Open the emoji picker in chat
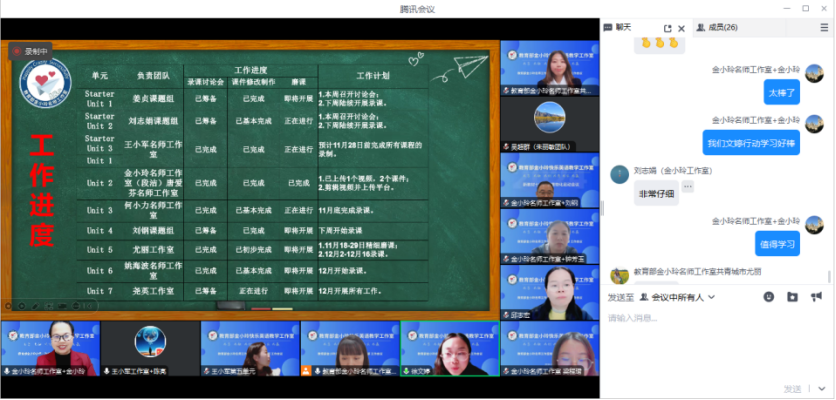Screen dimensions: 836x400 768,297
